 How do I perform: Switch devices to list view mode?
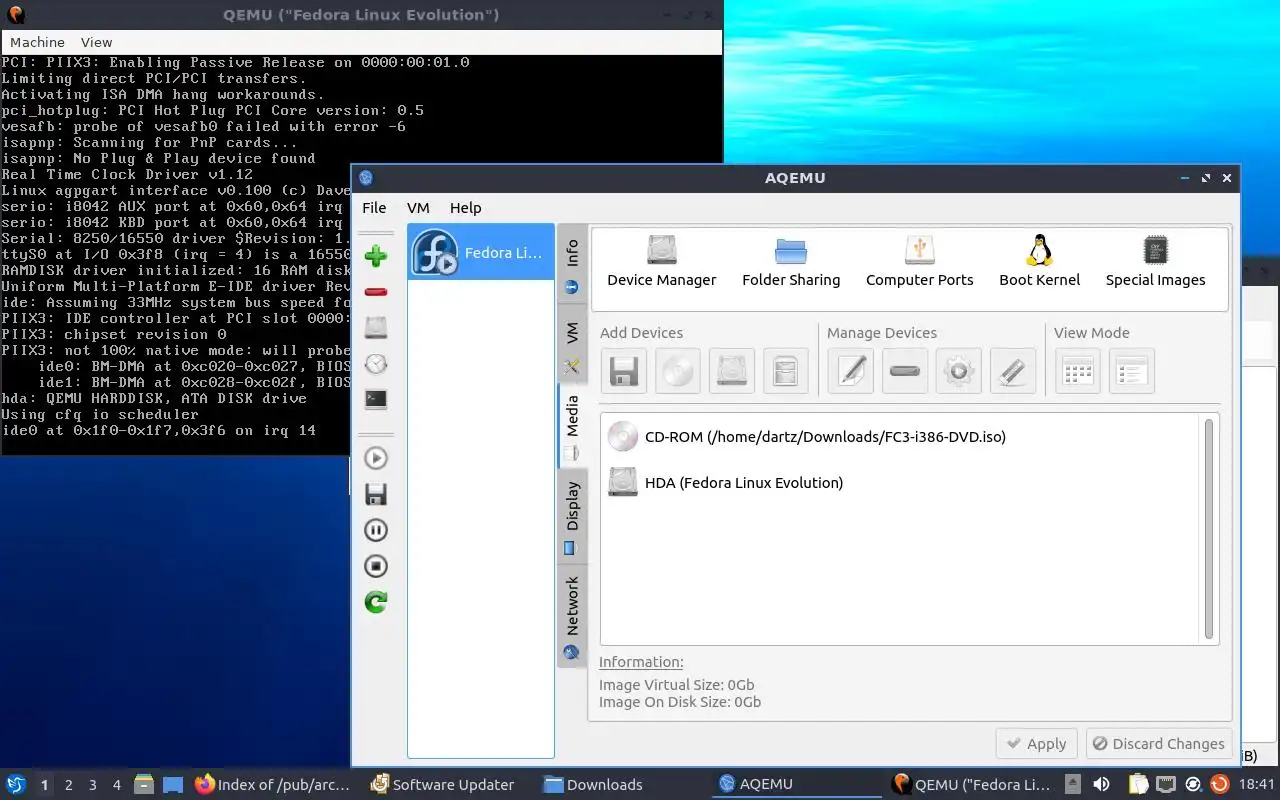[x=1132, y=371]
